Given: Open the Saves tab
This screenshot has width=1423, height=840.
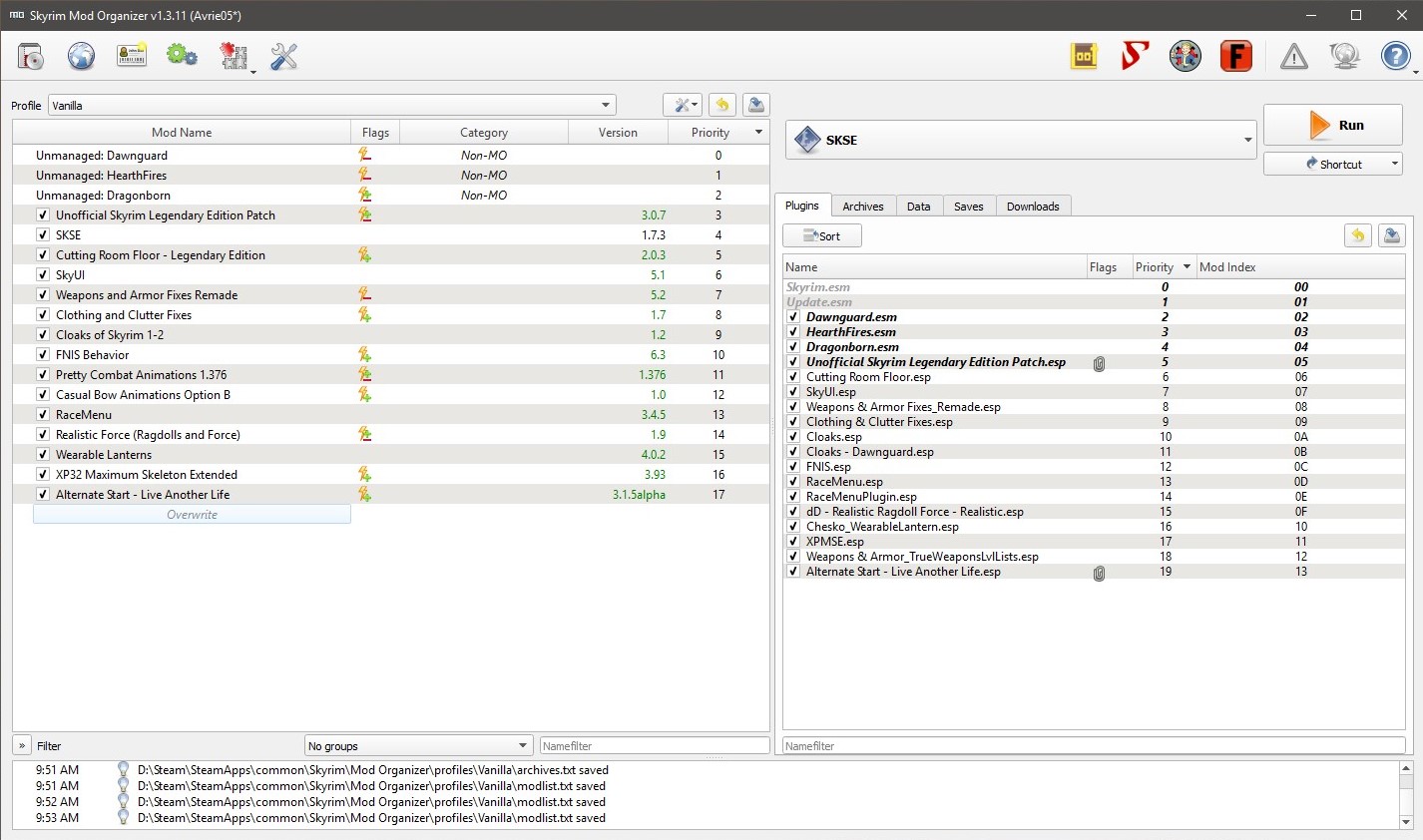Looking at the screenshot, I should (968, 207).
